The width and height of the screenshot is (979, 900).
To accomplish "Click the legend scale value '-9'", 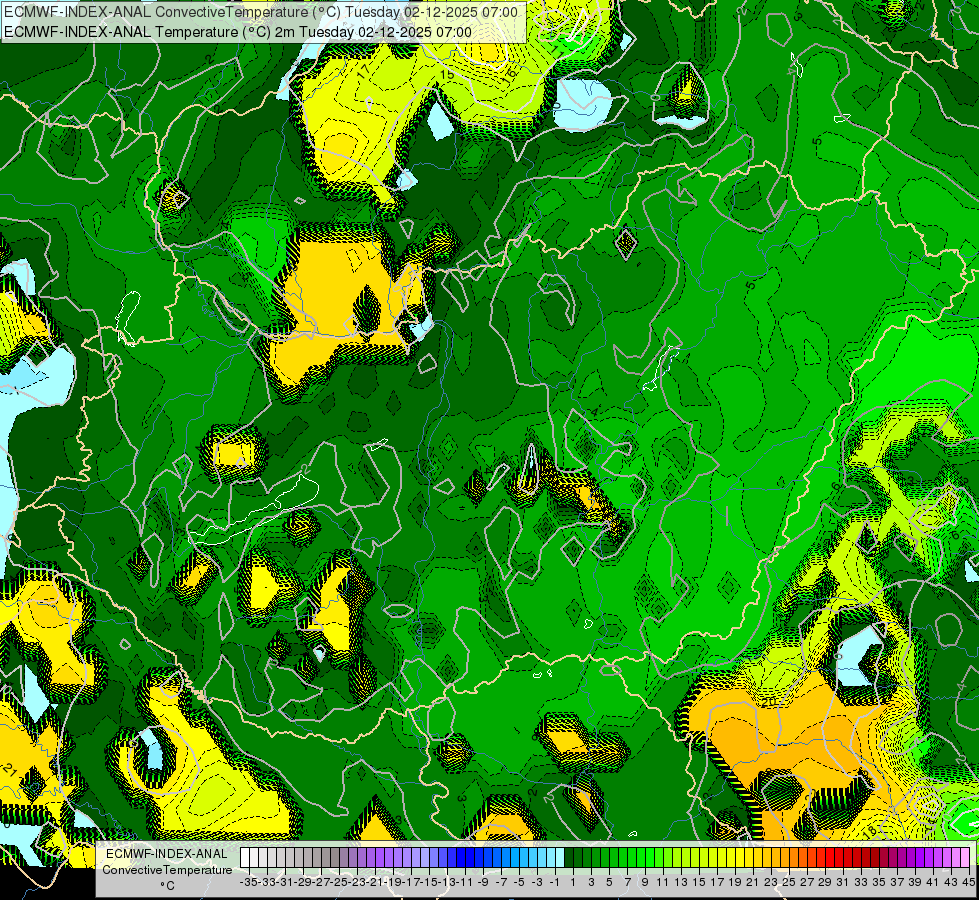I will click(483, 883).
